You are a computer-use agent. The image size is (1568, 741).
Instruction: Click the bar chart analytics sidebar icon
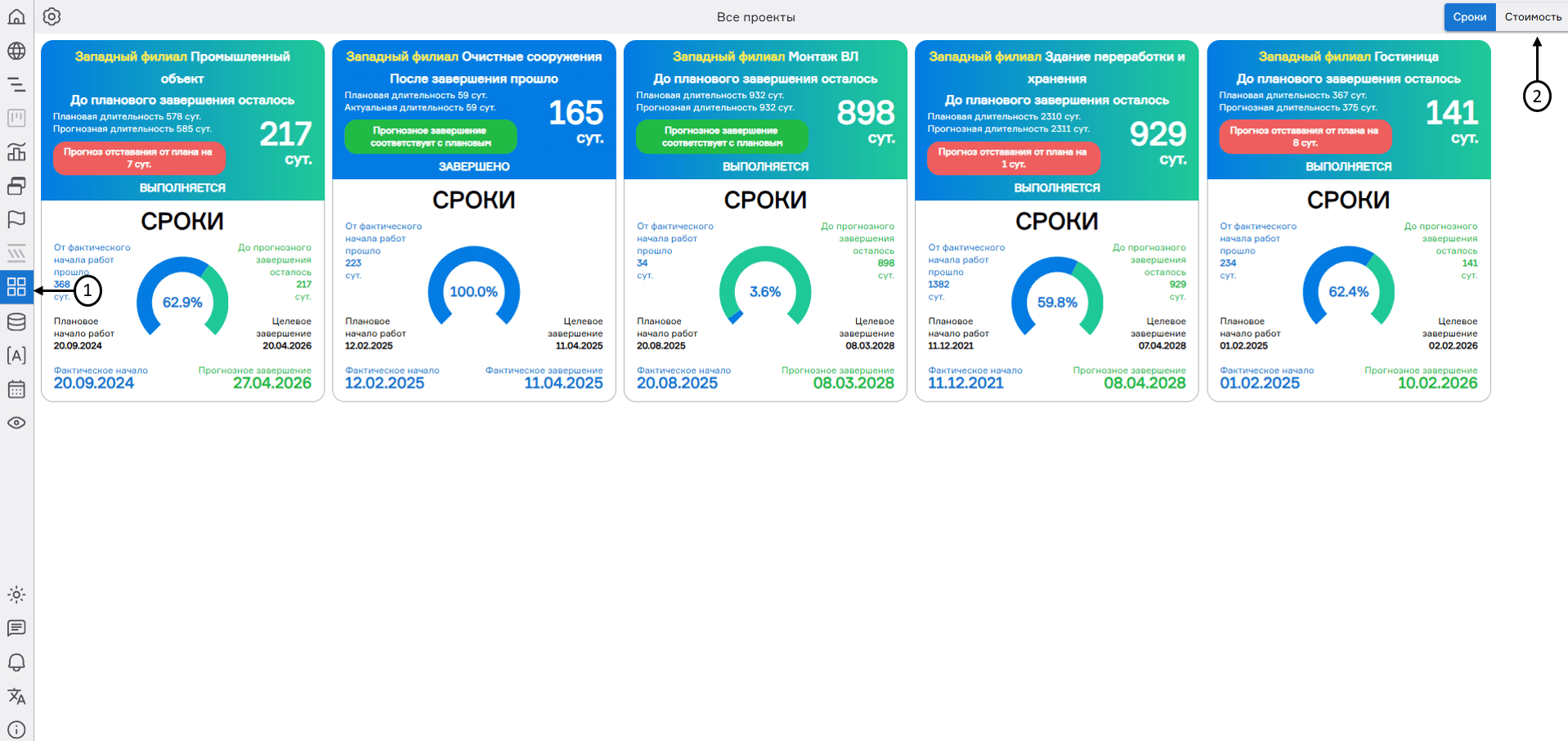pos(16,152)
